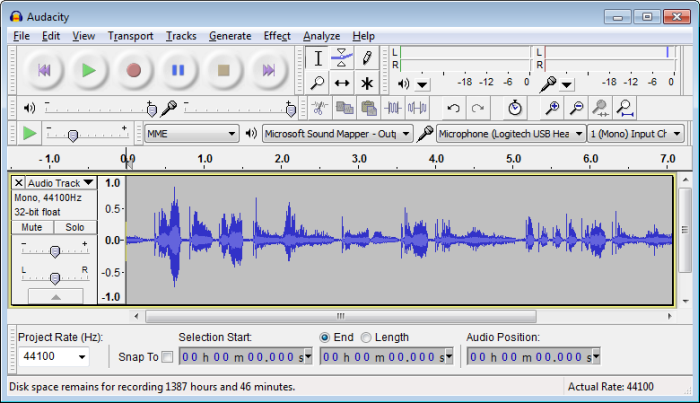Click the Silence audio icon

click(x=417, y=108)
